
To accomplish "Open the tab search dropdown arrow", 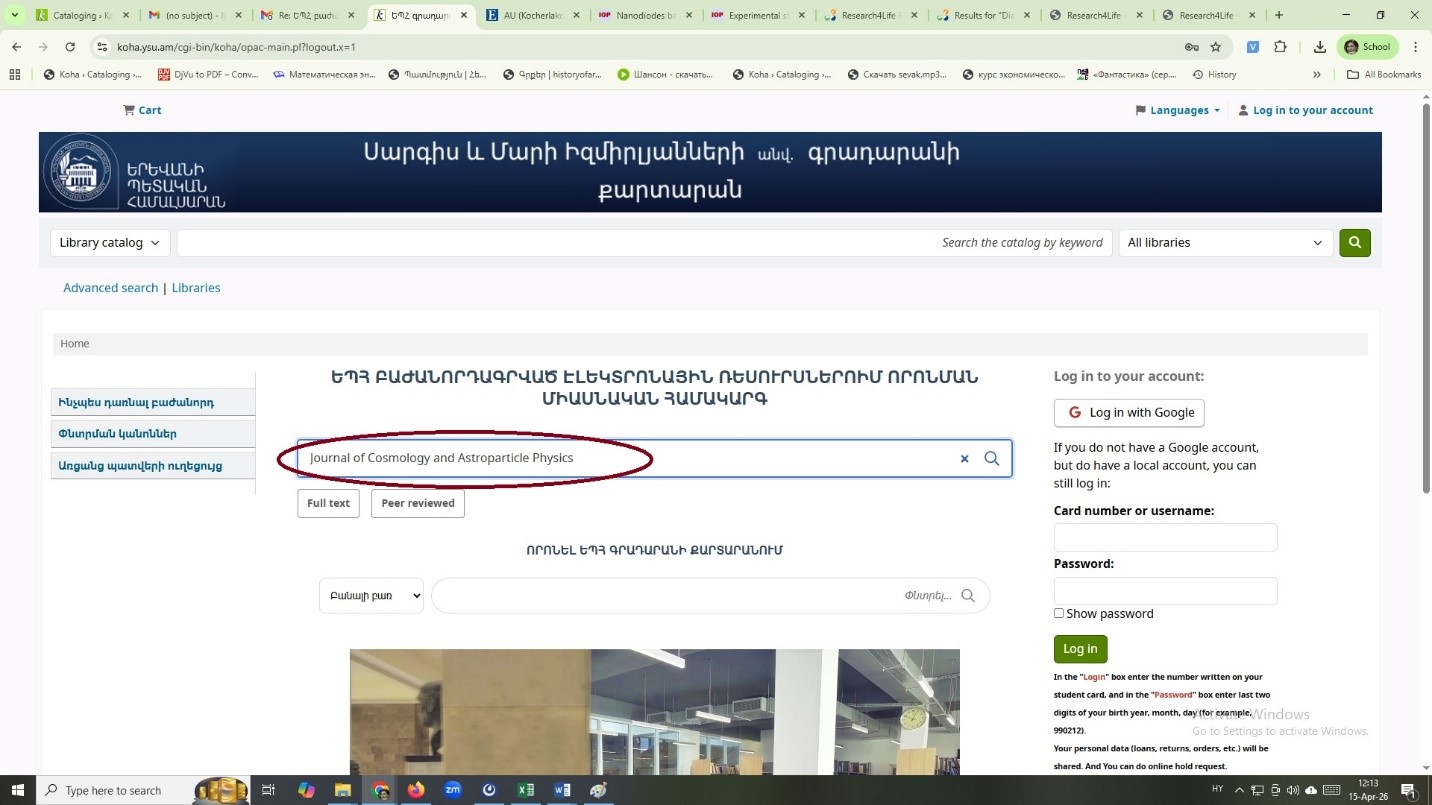I will coord(15,15).
